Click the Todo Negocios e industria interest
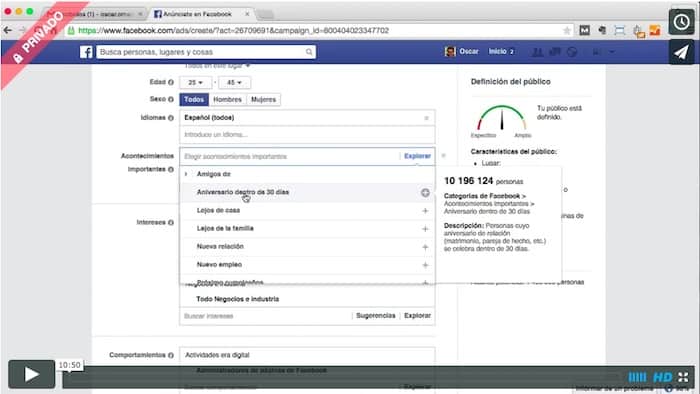 238,299
